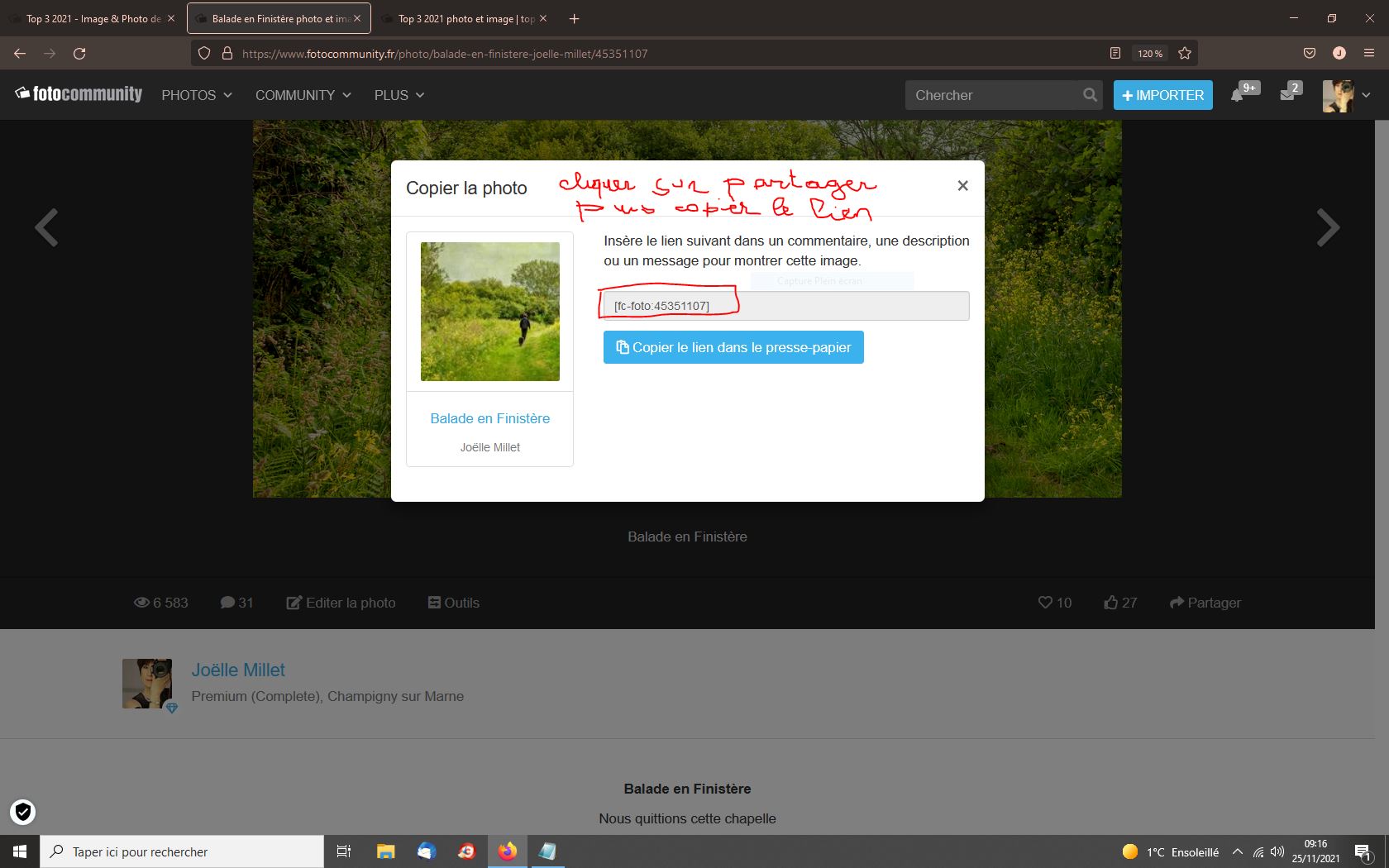The width and height of the screenshot is (1389, 868).
Task: Click the padlock site info icon
Action: click(227, 53)
